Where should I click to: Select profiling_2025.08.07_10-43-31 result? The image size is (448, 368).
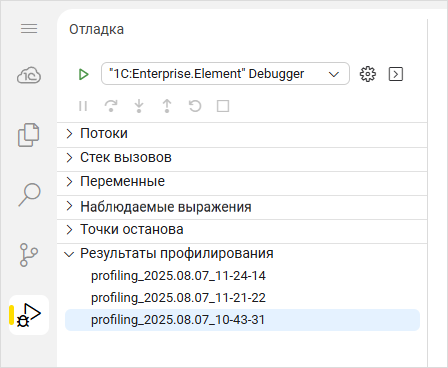point(242,320)
